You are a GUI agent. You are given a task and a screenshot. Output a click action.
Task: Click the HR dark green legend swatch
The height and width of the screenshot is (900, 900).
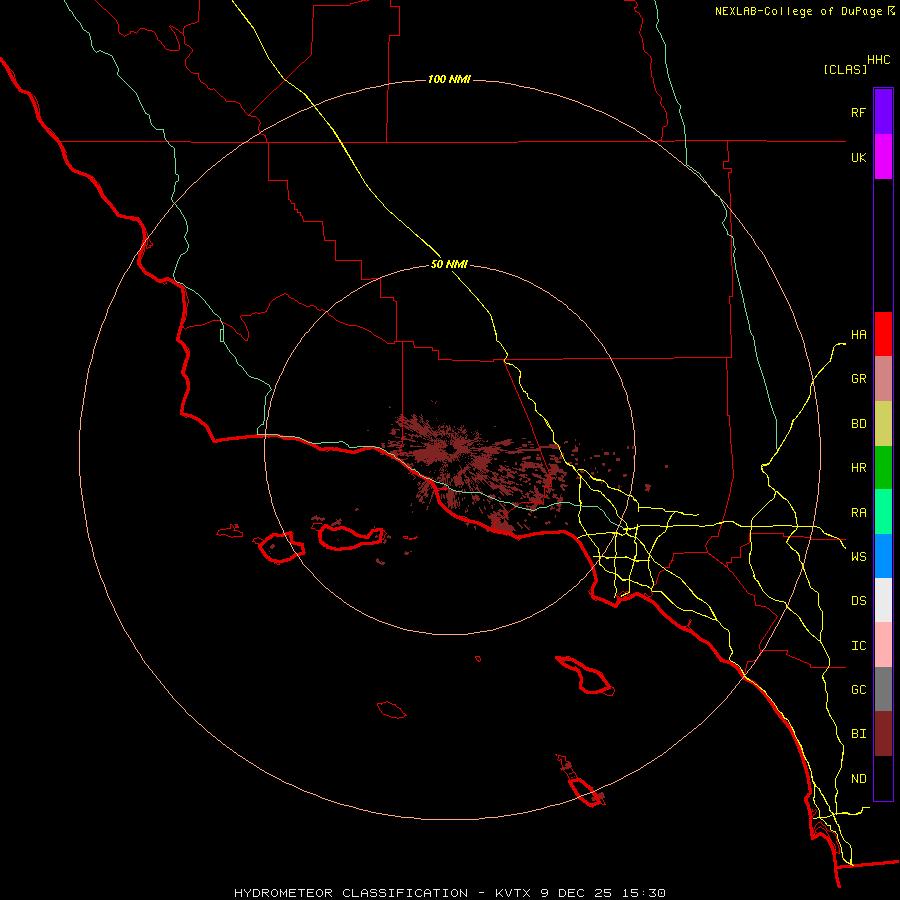click(x=883, y=468)
